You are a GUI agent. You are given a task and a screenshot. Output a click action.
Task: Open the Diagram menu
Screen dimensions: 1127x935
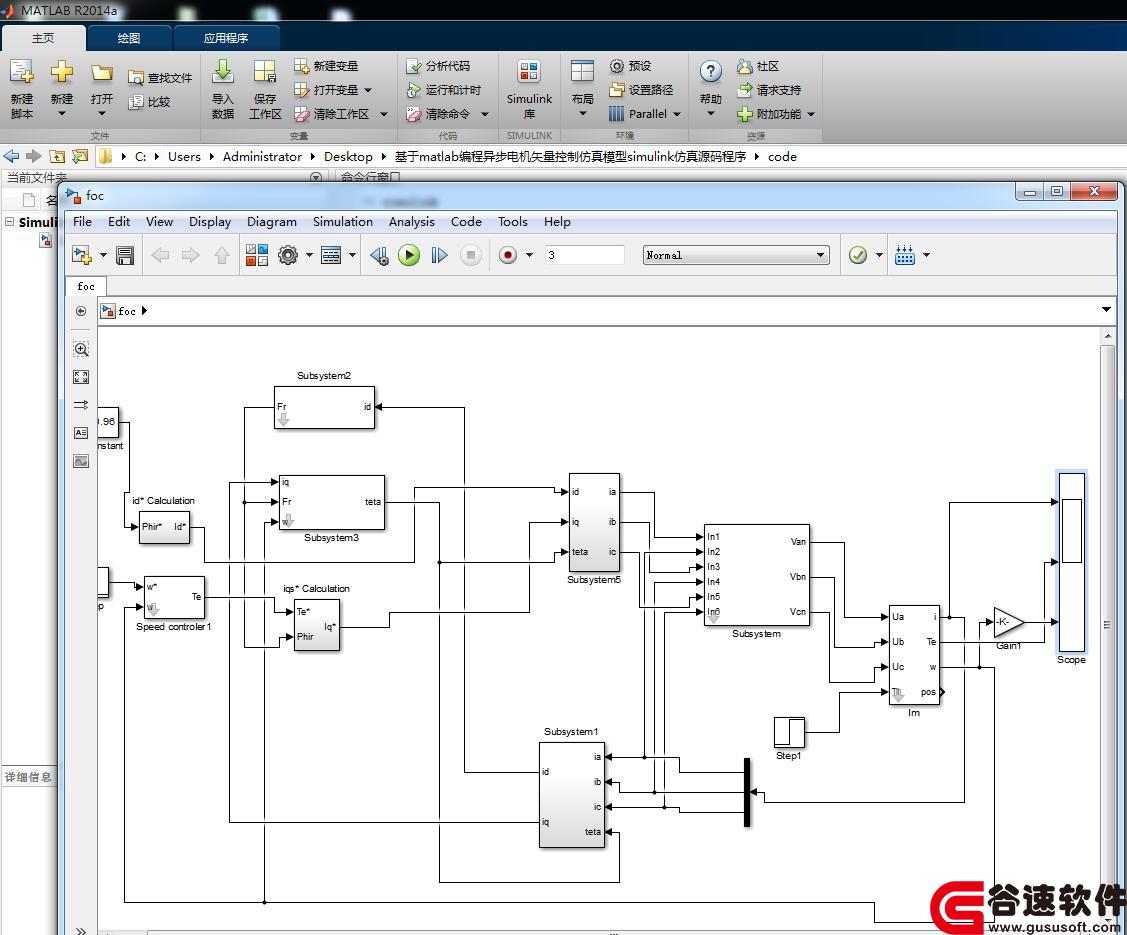click(x=272, y=222)
